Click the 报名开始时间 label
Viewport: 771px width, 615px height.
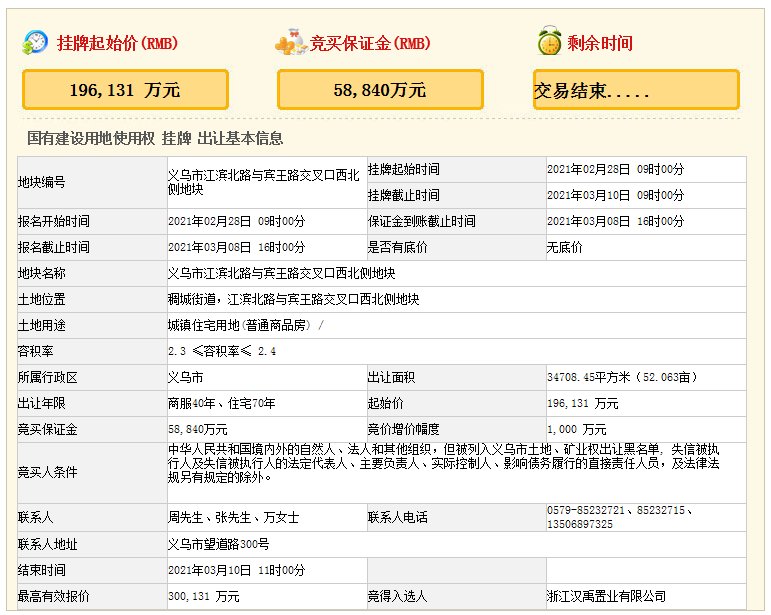point(54,221)
